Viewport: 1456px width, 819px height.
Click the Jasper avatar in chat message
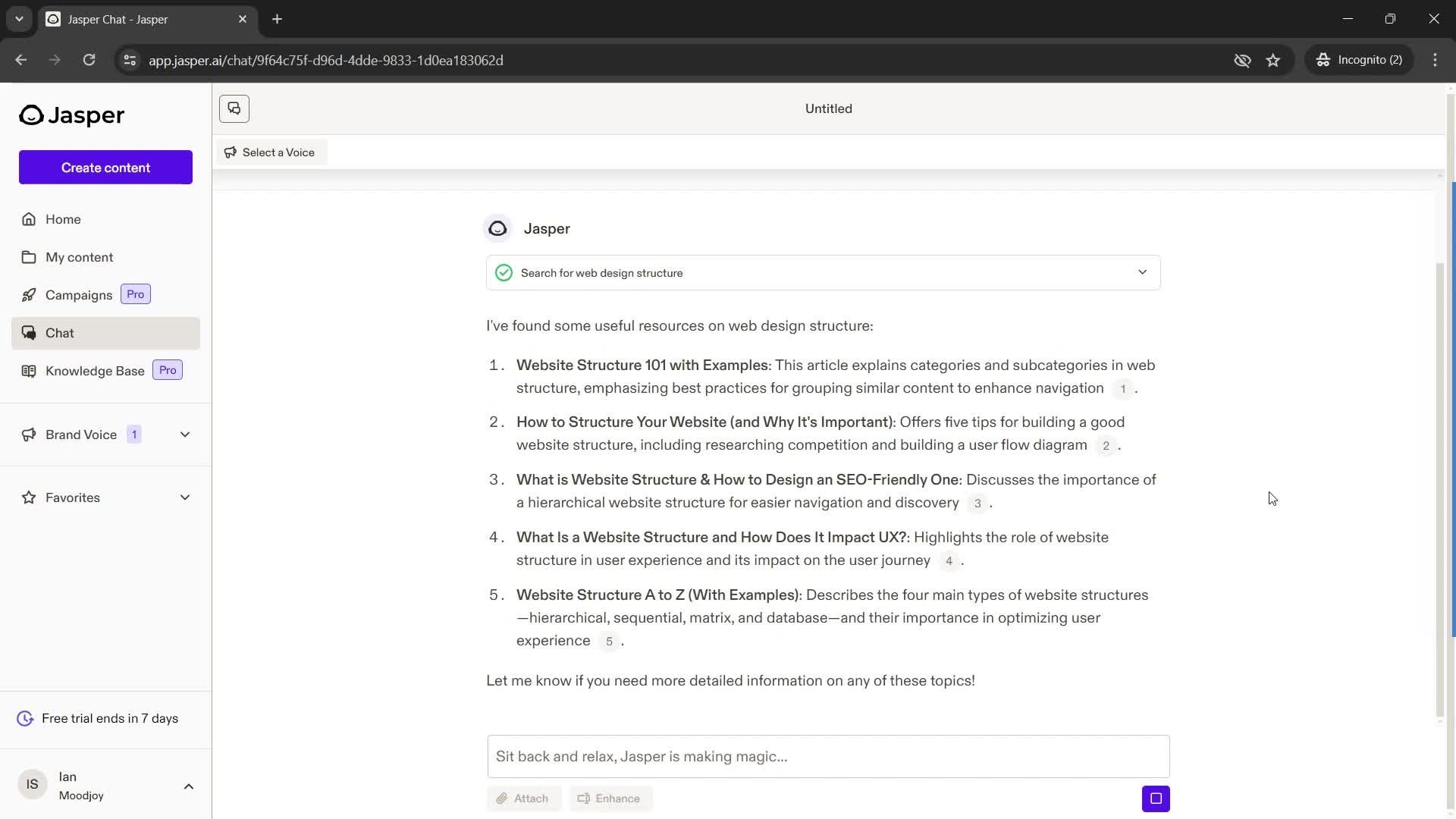click(497, 228)
